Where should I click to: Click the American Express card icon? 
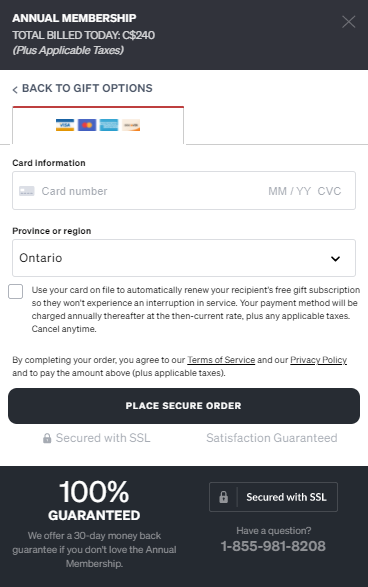tap(109, 125)
